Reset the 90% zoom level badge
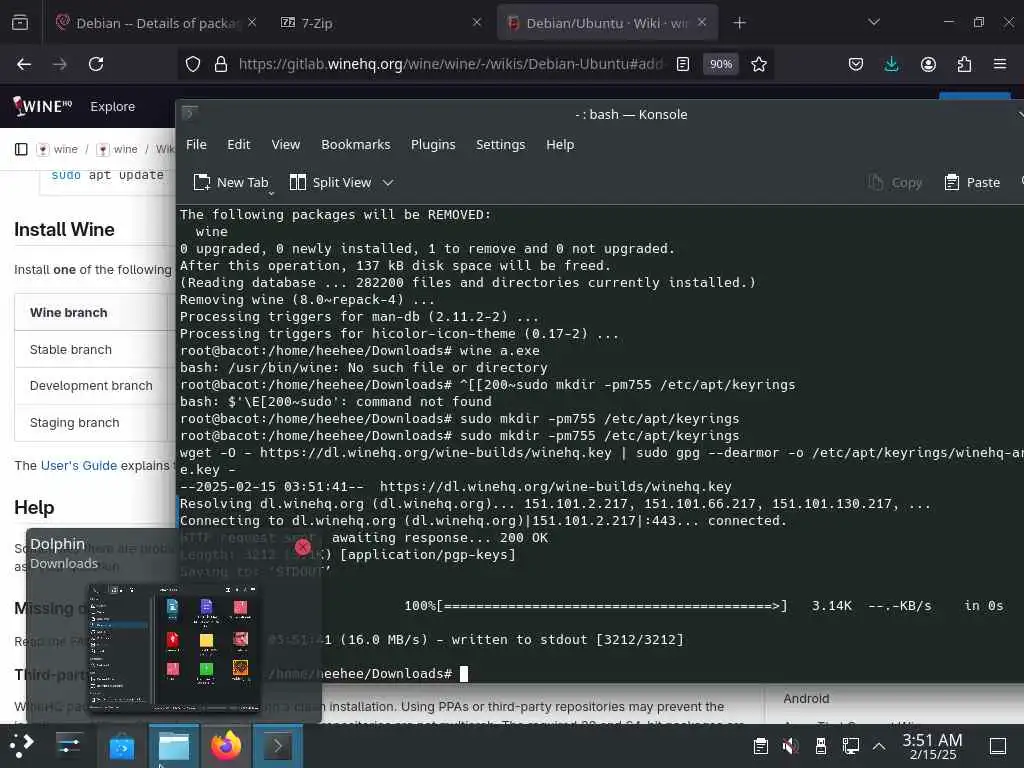Image resolution: width=1024 pixels, height=768 pixels. coord(721,64)
